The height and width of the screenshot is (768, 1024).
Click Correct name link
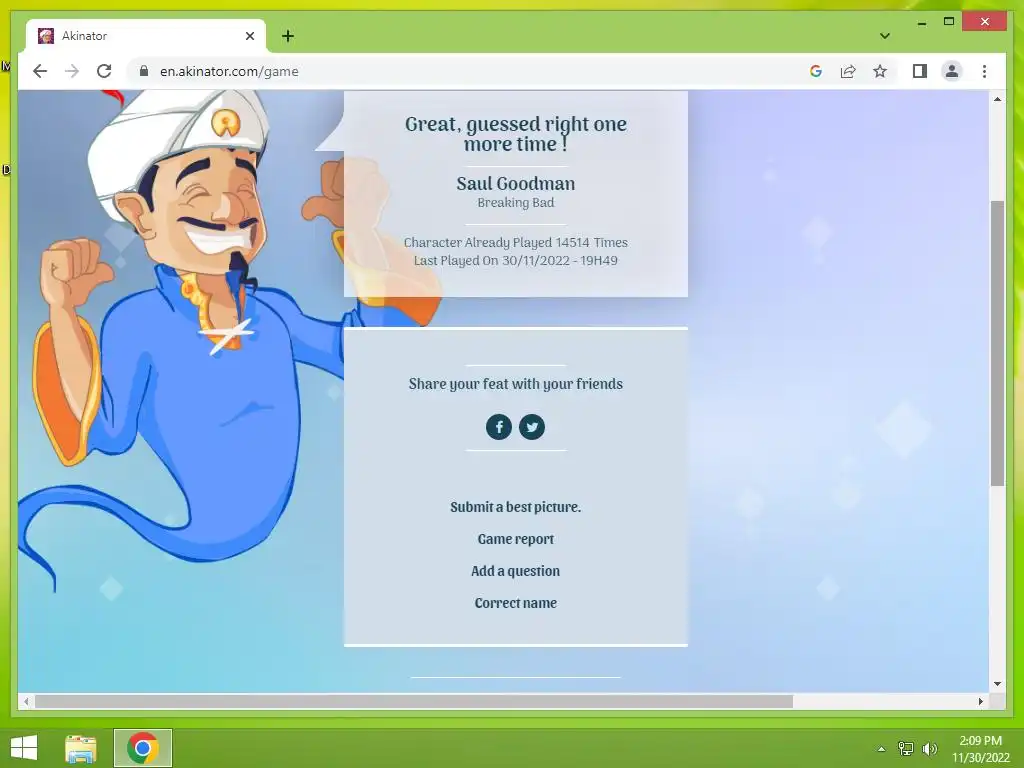515,603
